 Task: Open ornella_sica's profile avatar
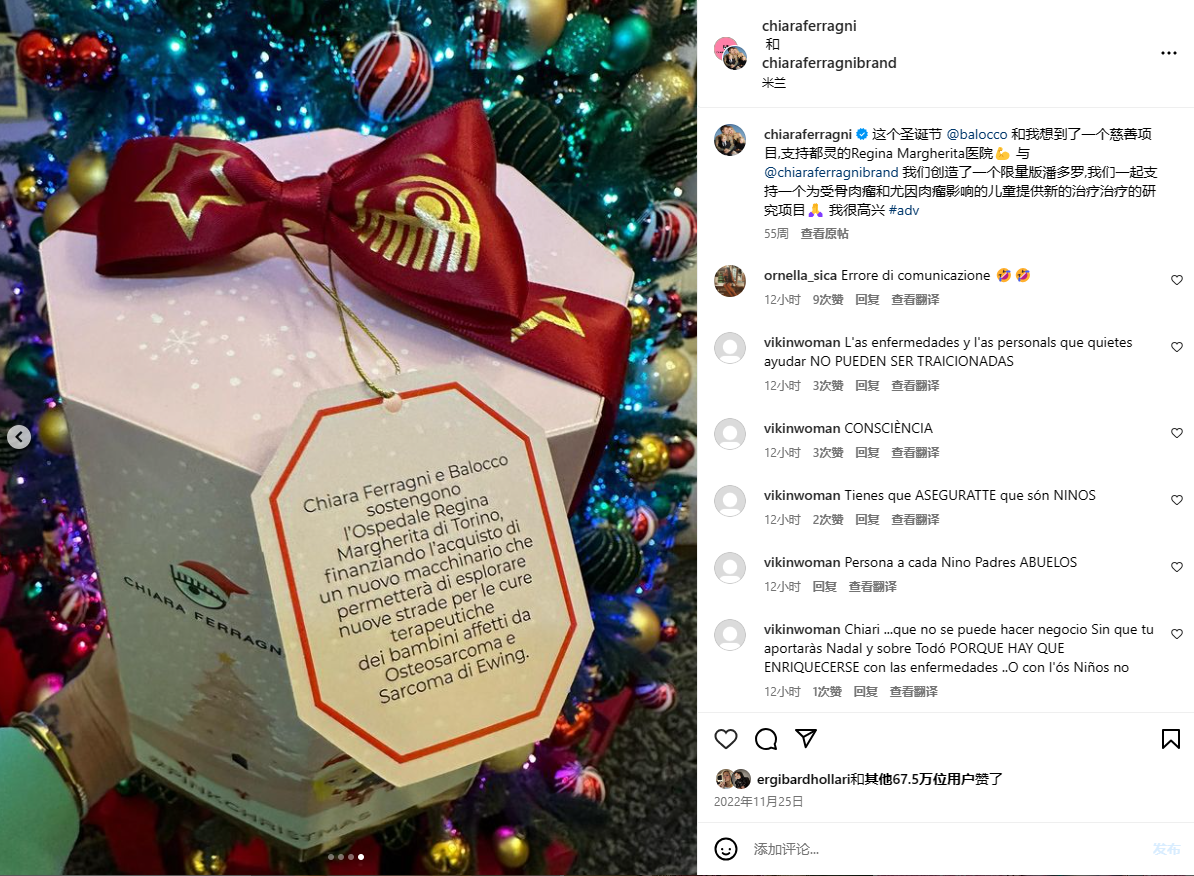point(729,281)
